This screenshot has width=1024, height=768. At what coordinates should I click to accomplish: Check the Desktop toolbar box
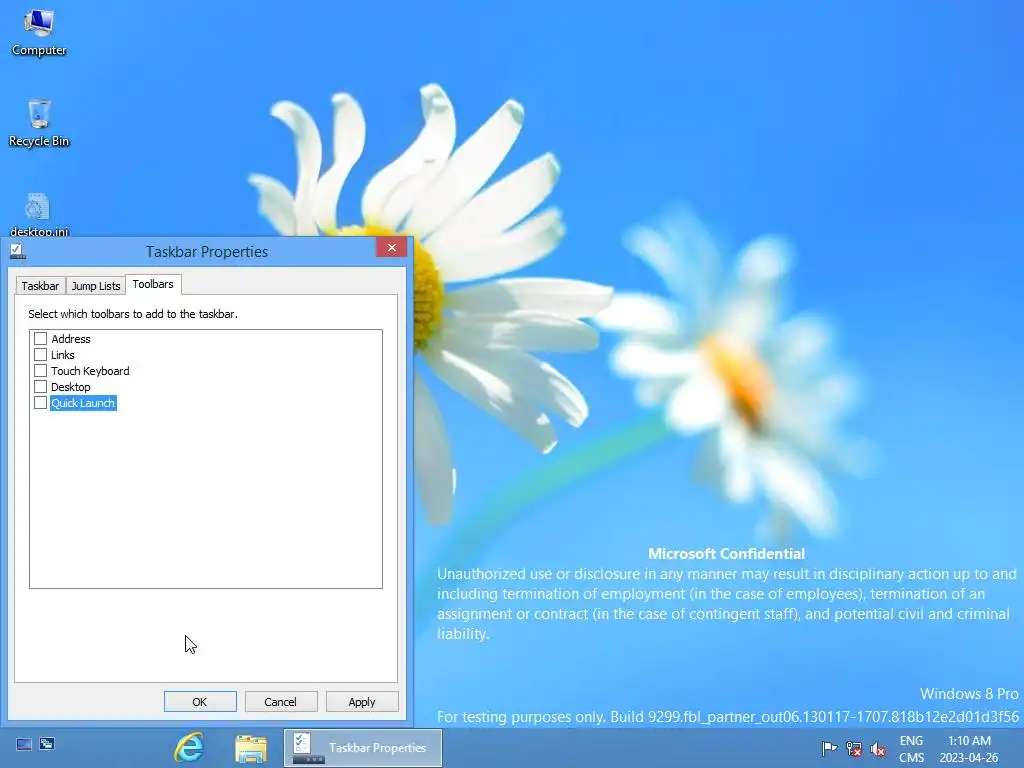40,387
